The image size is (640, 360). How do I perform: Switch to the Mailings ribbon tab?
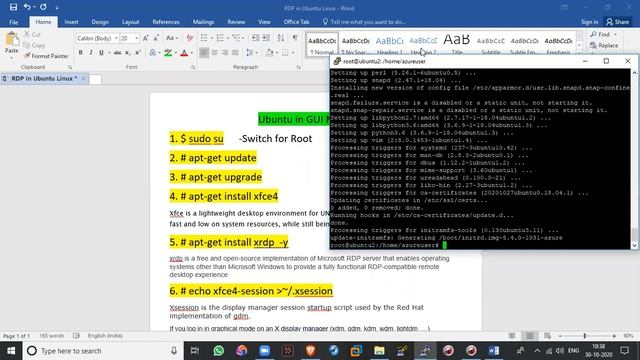click(203, 22)
